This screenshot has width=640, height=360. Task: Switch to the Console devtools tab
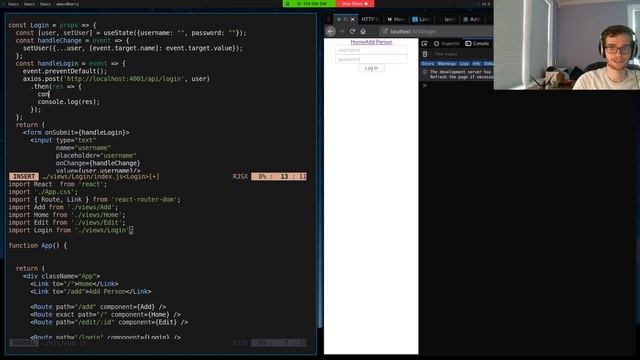tap(477, 43)
